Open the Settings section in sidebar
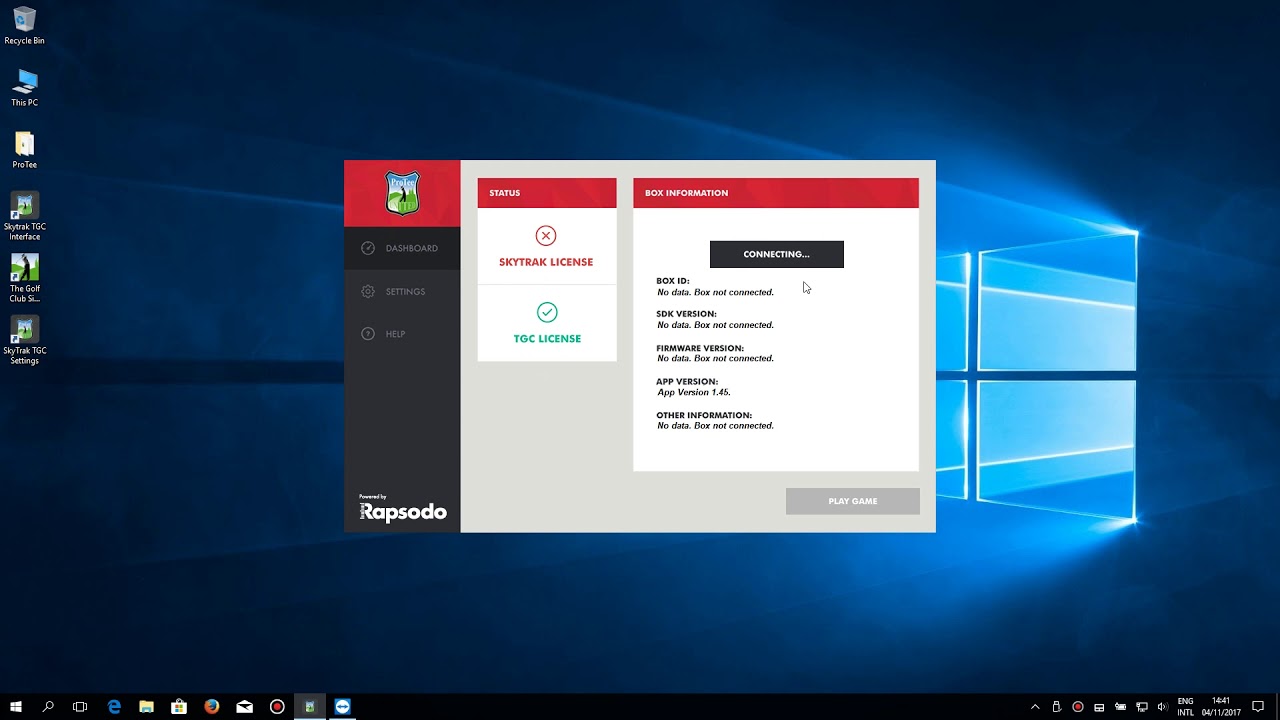Viewport: 1280px width, 720px height. (402, 291)
